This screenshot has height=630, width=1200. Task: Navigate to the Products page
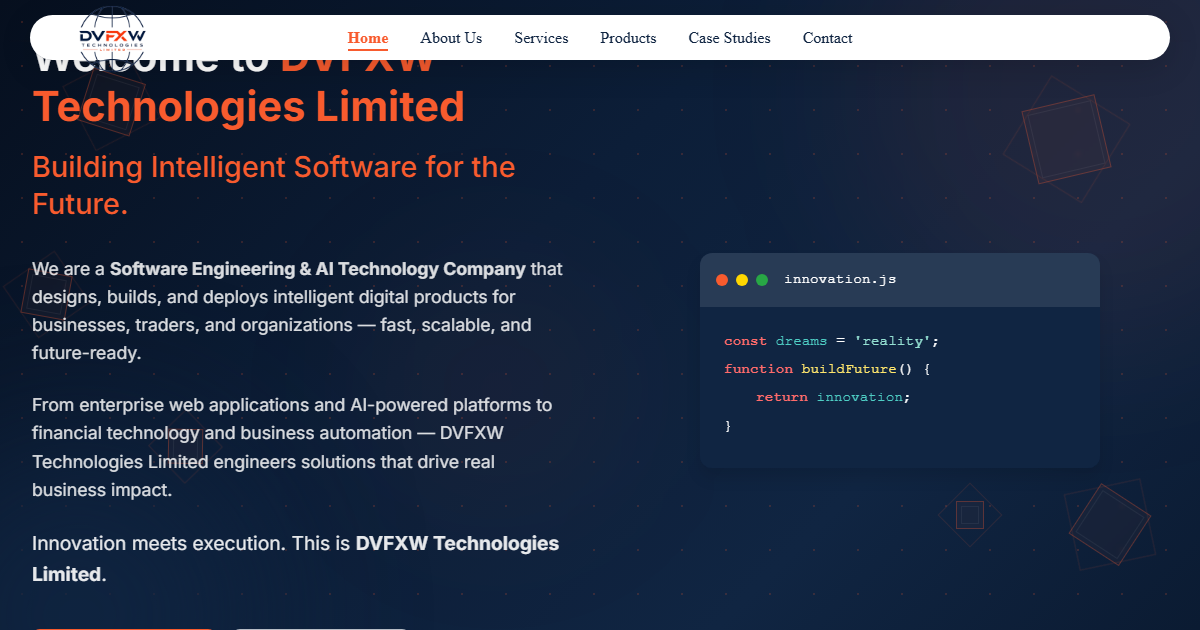628,38
